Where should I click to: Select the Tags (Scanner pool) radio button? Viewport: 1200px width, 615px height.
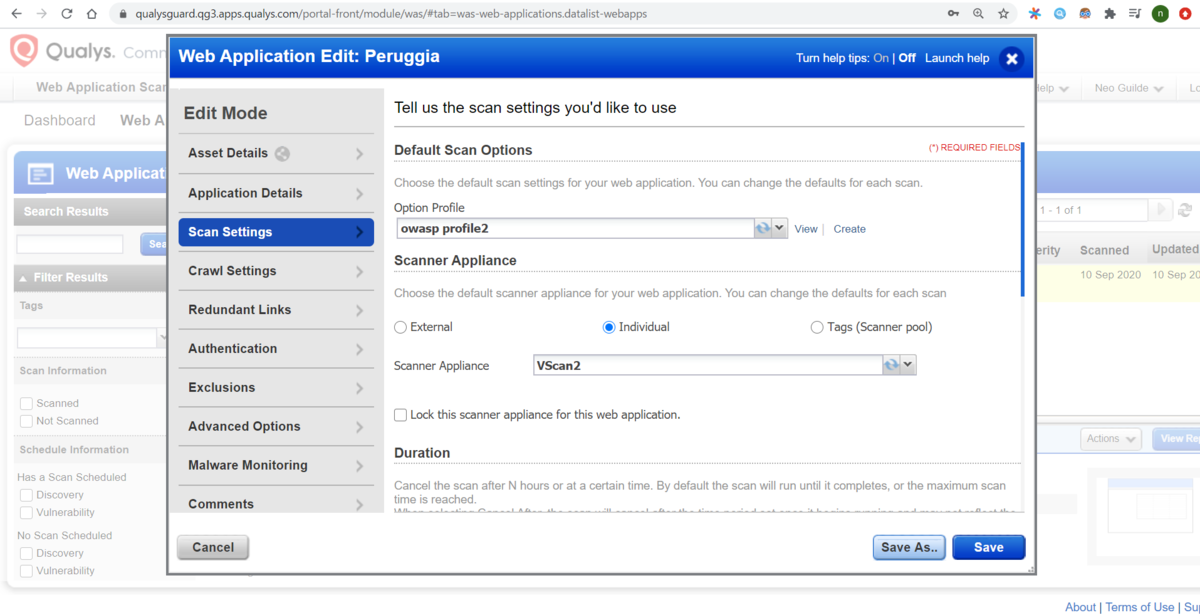817,327
